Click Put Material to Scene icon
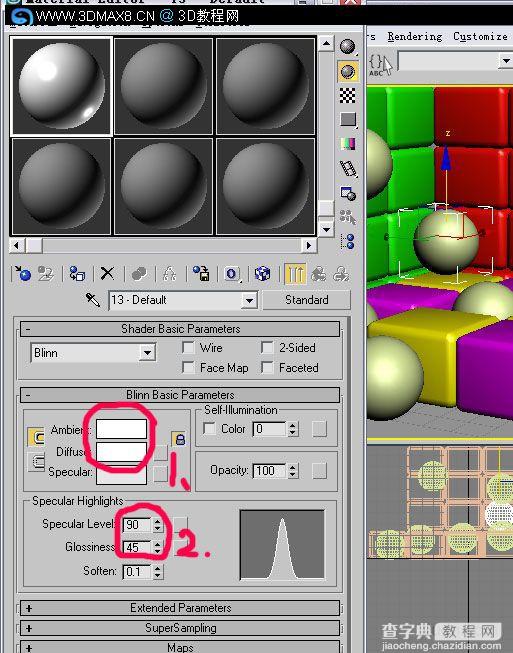The height and width of the screenshot is (653, 513). coord(45,274)
